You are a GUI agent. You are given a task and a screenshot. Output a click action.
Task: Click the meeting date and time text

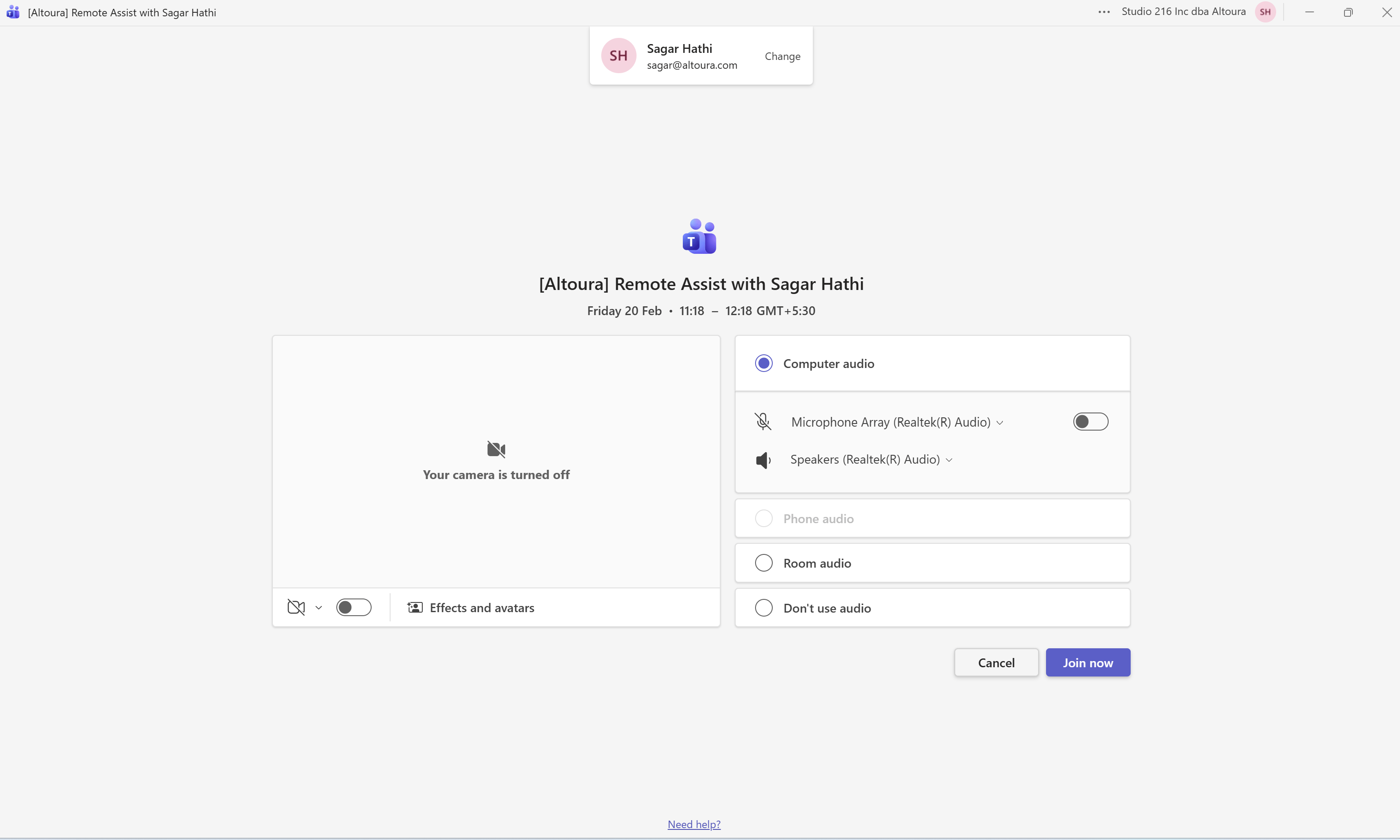coord(701,311)
